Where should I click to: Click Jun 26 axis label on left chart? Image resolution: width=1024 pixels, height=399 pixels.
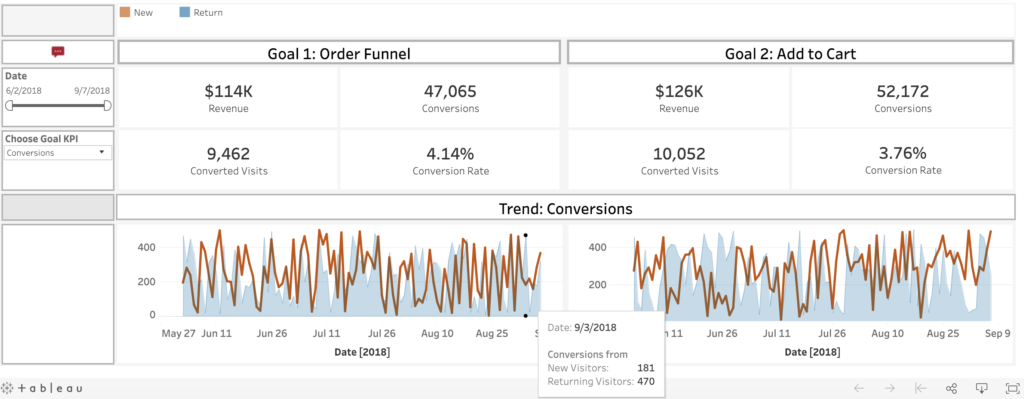coord(272,333)
